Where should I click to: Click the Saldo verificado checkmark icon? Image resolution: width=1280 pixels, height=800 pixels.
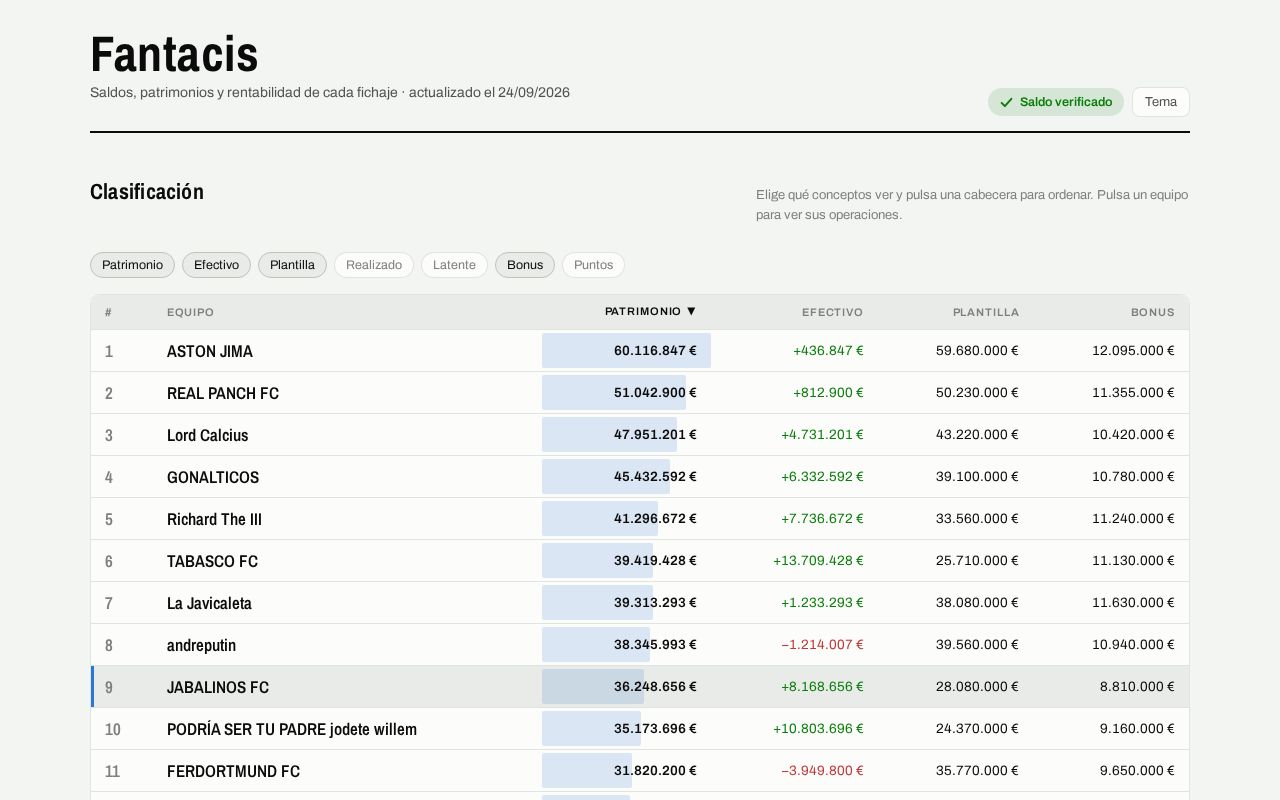[1006, 102]
